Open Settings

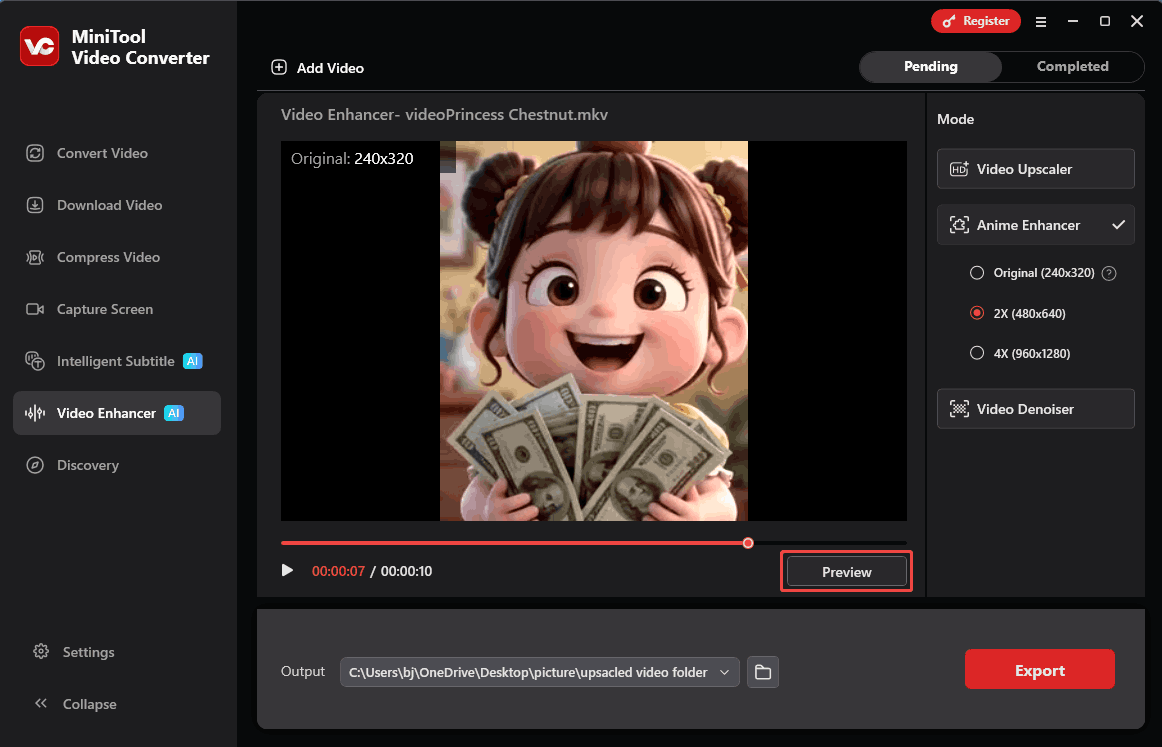pyautogui.click(x=74, y=652)
